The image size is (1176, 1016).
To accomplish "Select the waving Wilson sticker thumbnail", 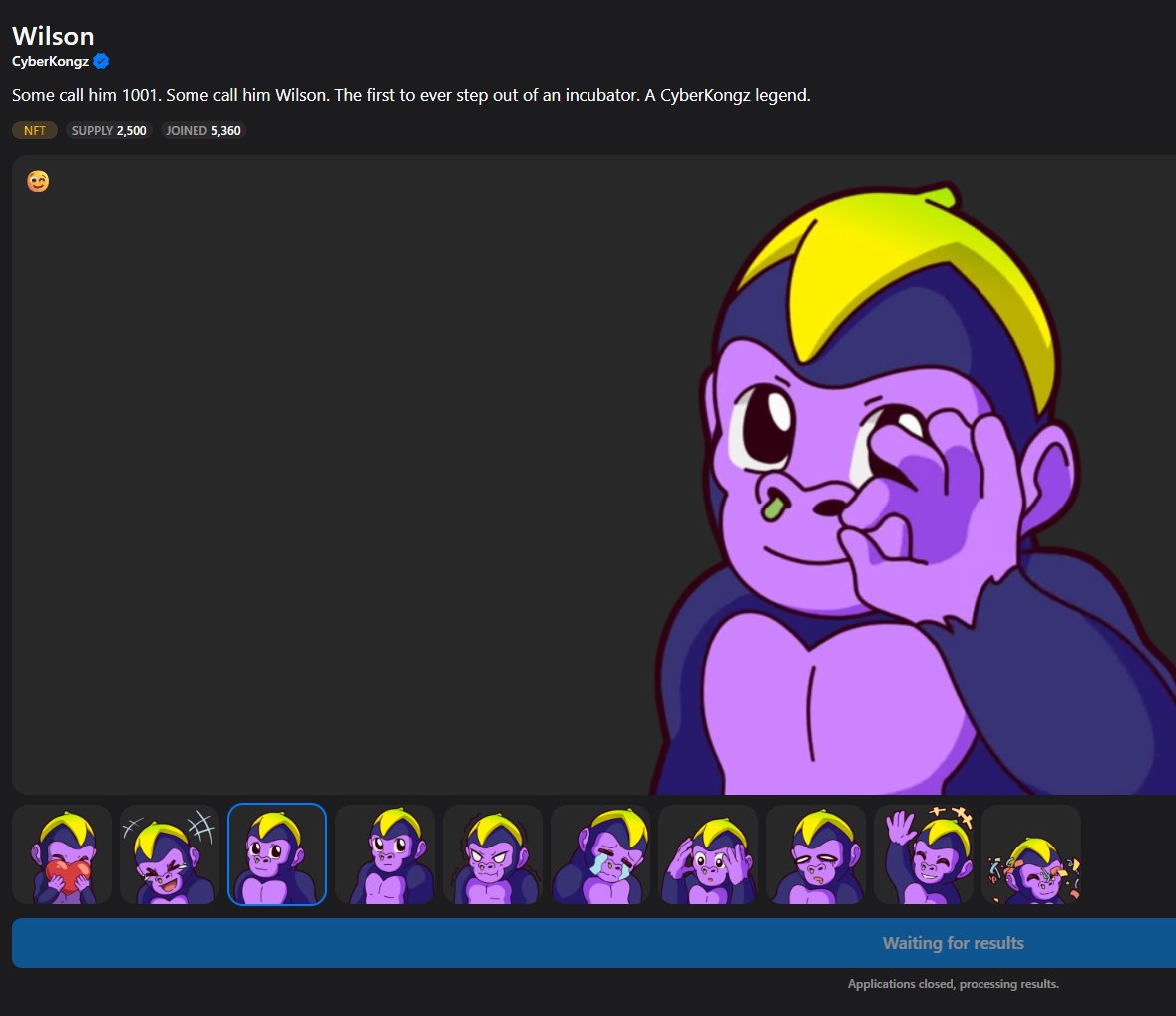I will (924, 854).
